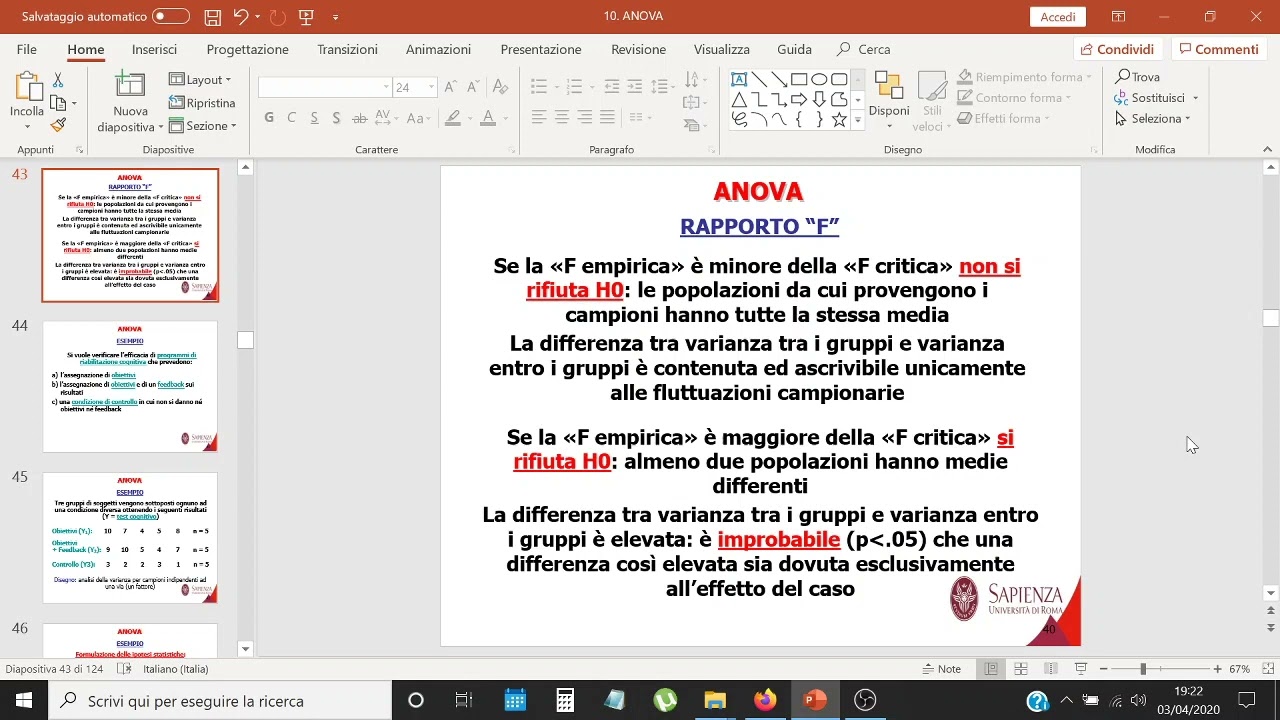Open the Inserisci ribbon tab
The image size is (1280, 720).
[x=154, y=49]
